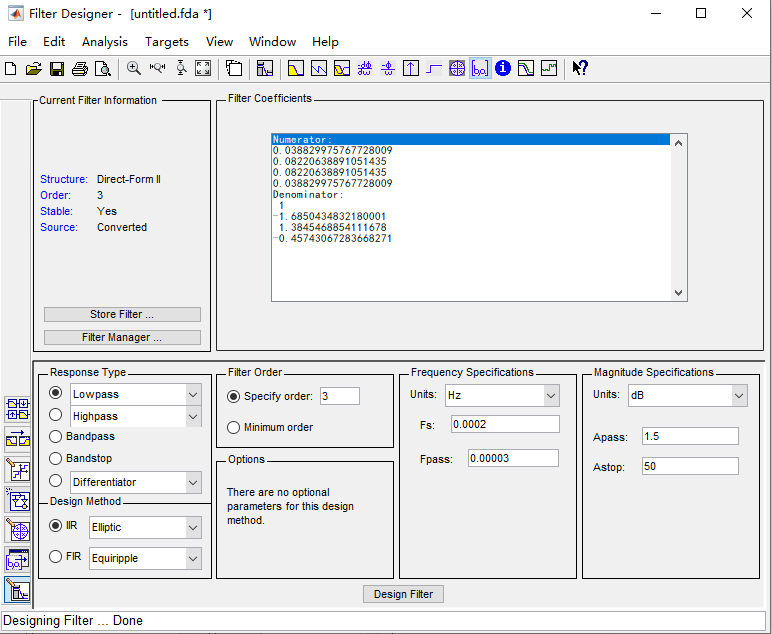
Task: Open the Analysis menu
Action: click(105, 42)
